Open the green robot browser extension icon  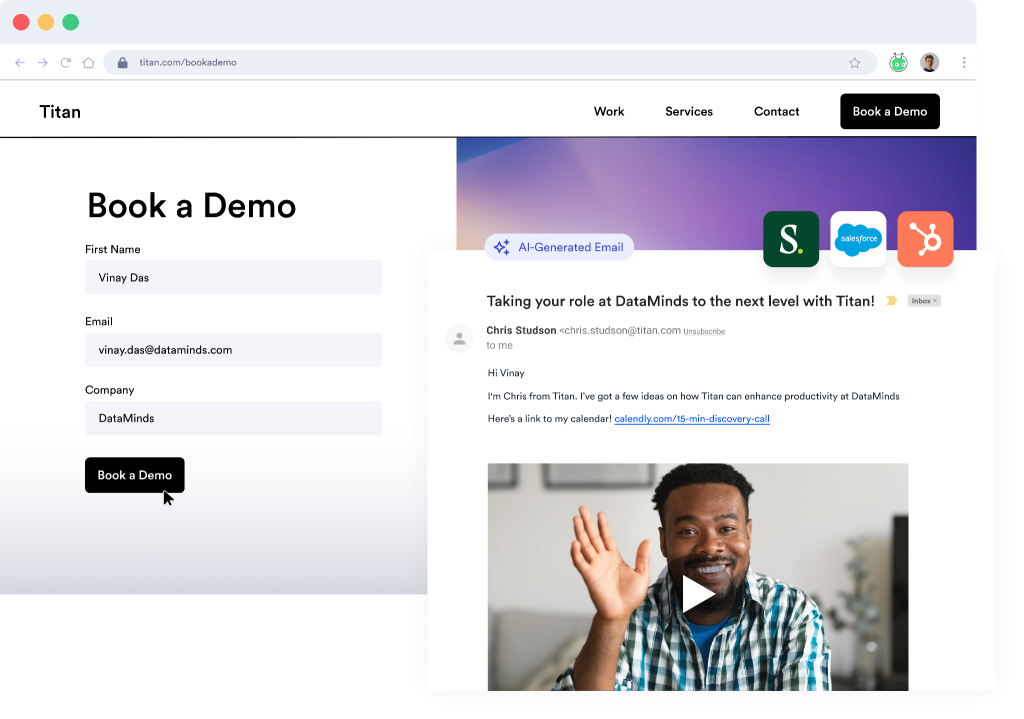point(897,62)
